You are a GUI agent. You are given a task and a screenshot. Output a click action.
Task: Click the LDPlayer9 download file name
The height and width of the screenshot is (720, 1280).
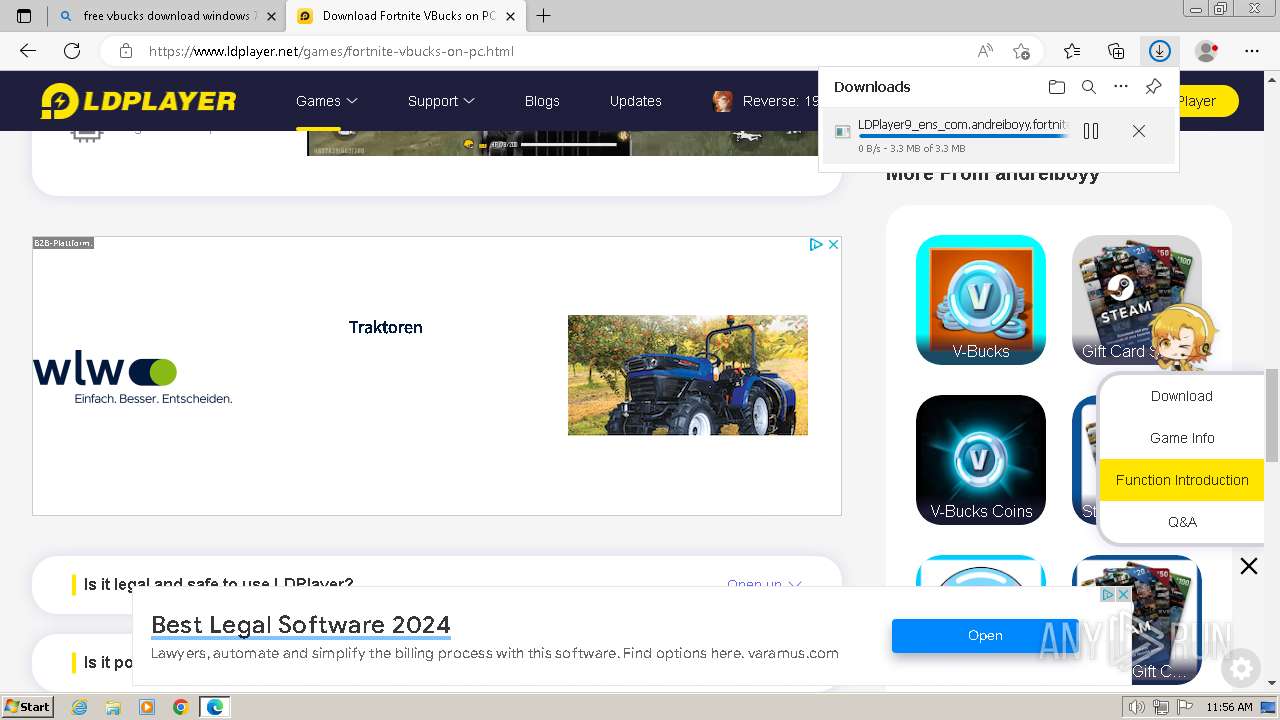(x=962, y=125)
